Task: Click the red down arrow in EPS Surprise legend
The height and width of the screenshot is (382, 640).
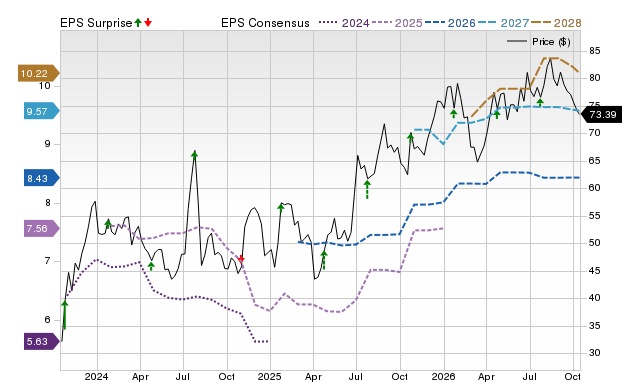Action: point(148,23)
